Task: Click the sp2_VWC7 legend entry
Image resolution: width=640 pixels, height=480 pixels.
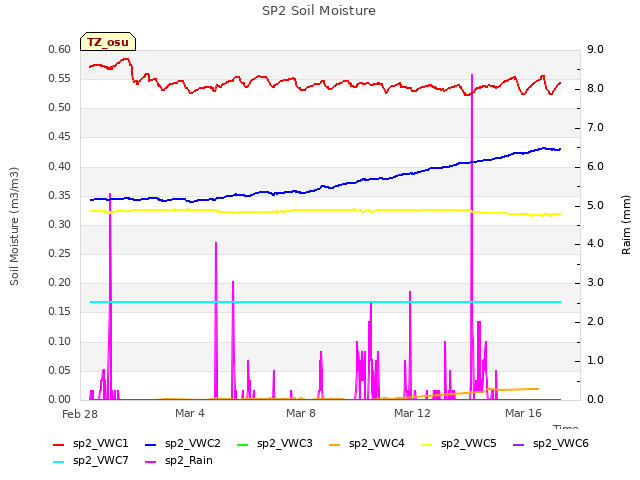Action: tap(91, 461)
